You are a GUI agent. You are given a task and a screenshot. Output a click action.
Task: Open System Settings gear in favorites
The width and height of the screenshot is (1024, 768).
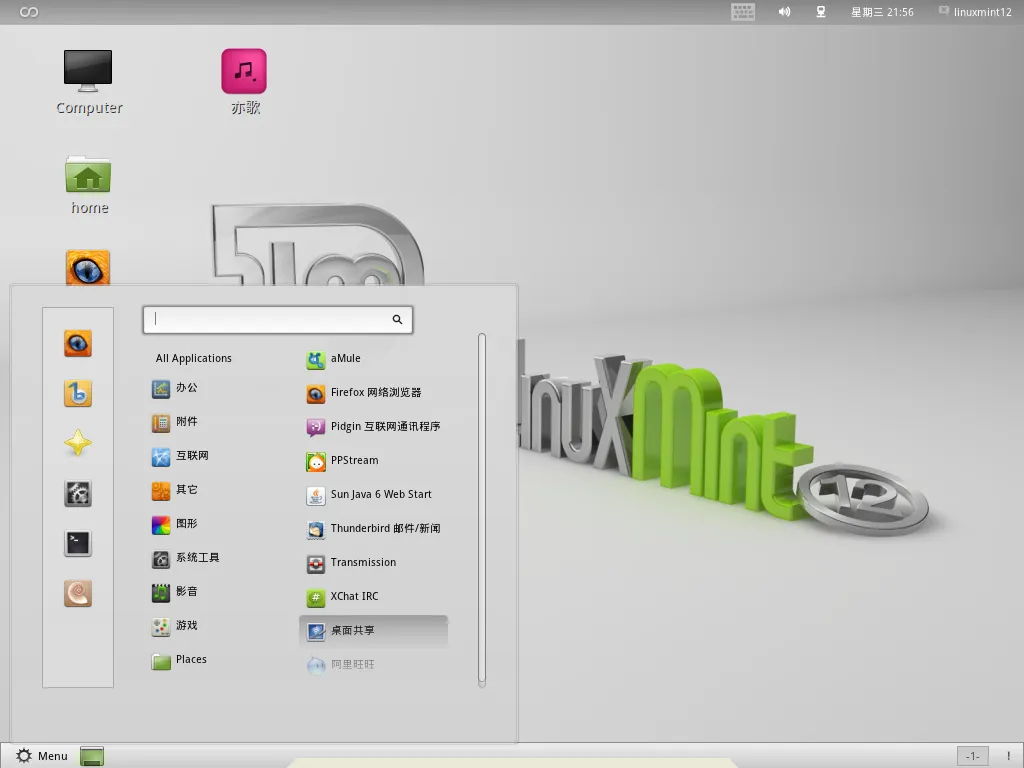coord(78,493)
